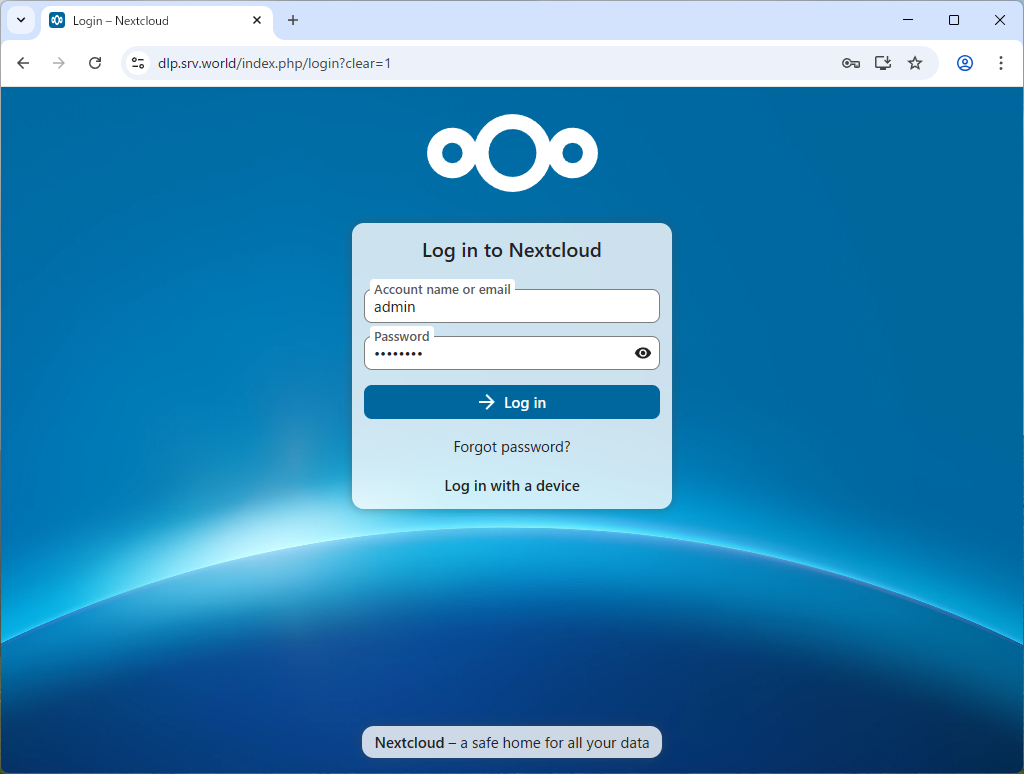Click the Nextcloud logo

point(512,153)
